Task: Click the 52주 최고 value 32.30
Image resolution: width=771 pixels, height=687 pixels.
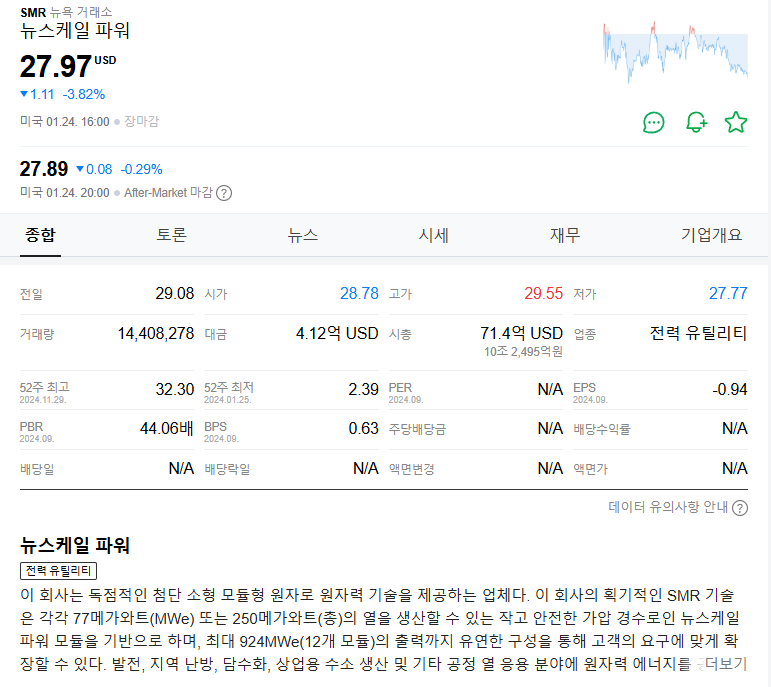Action: click(175, 389)
